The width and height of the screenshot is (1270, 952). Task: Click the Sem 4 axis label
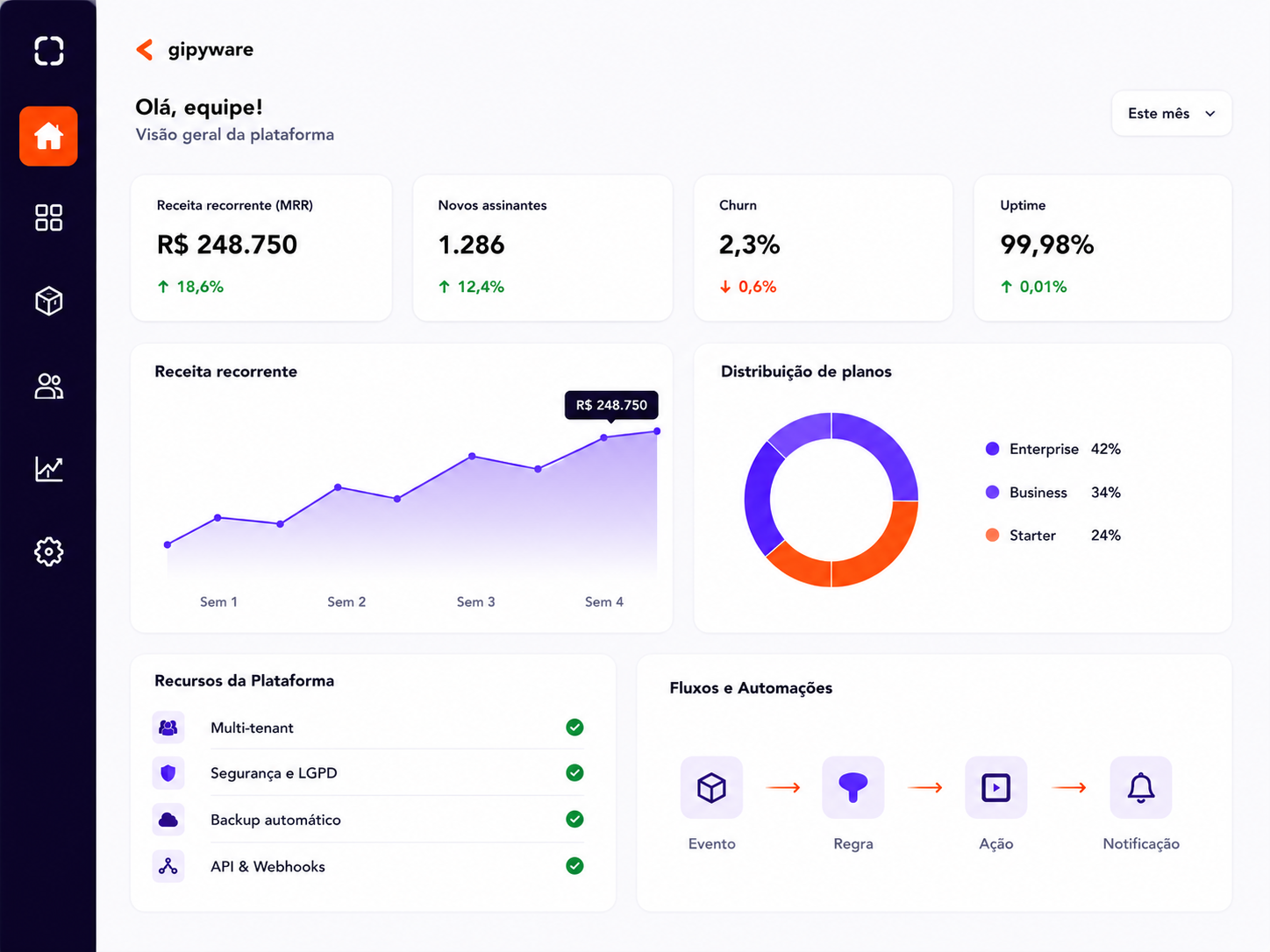(604, 602)
